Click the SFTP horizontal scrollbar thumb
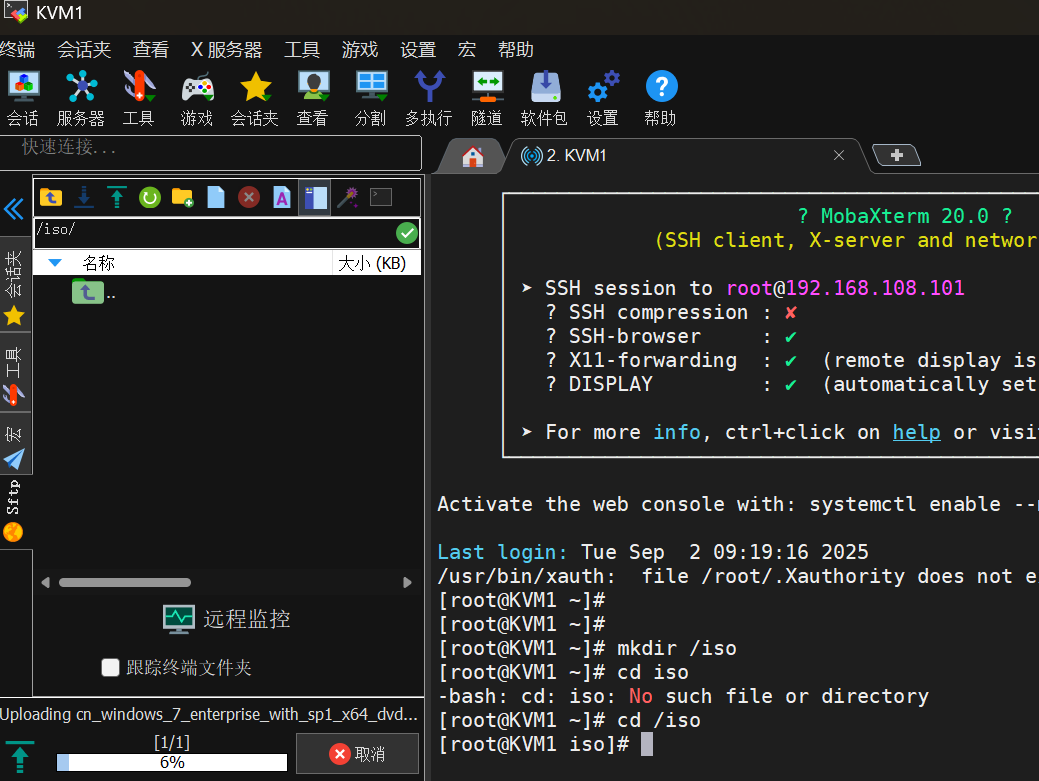The height and width of the screenshot is (781, 1039). point(125,583)
